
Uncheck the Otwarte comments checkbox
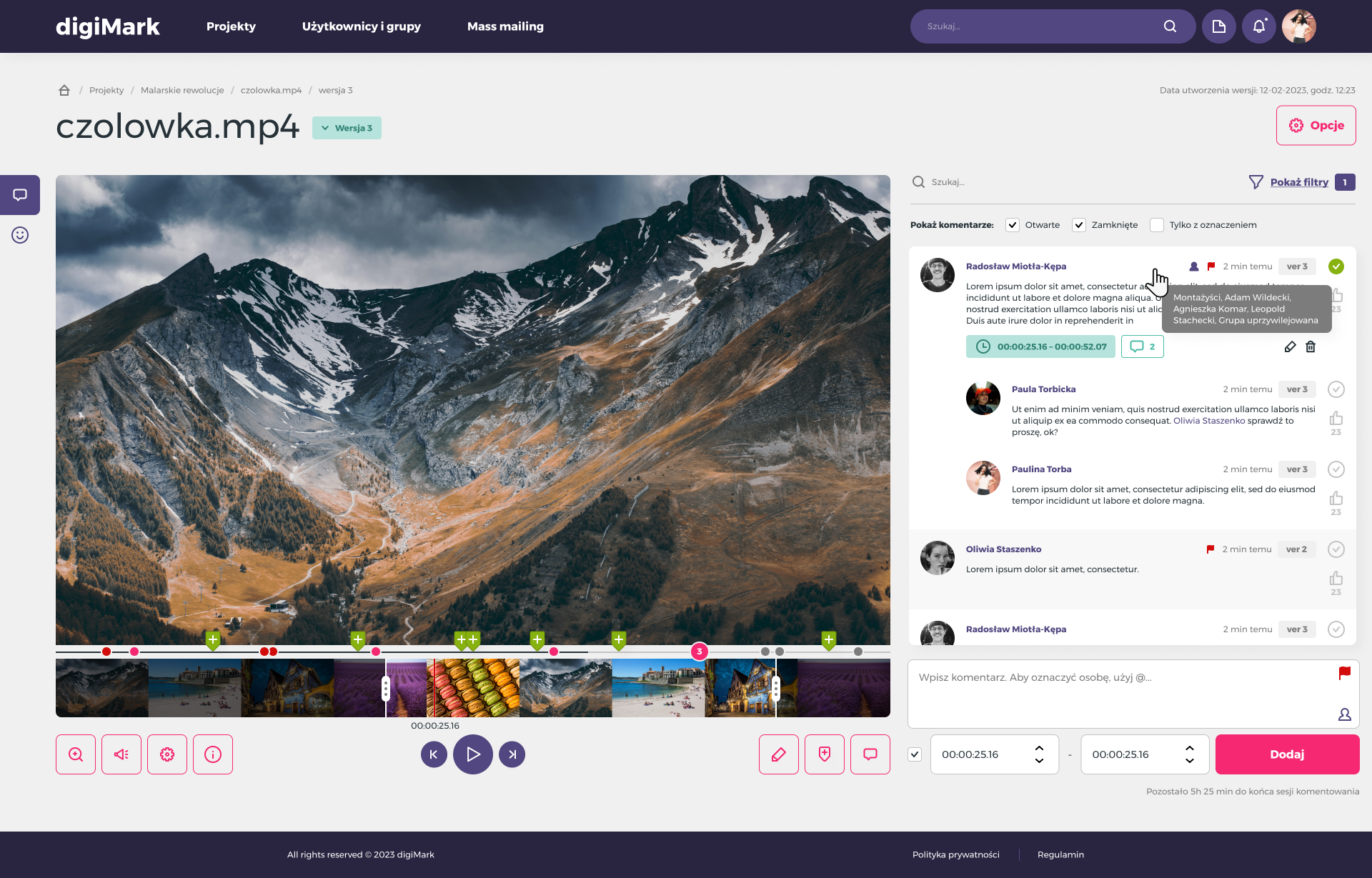1013,225
